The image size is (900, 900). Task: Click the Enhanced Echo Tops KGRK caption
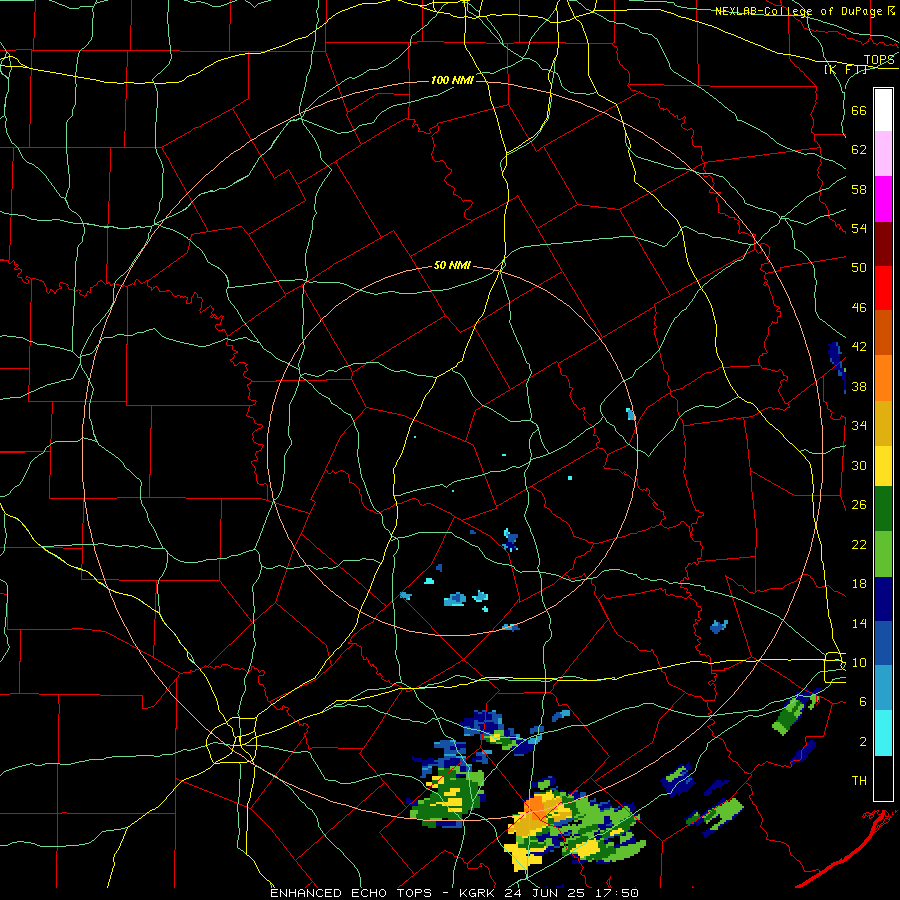pyautogui.click(x=454, y=893)
